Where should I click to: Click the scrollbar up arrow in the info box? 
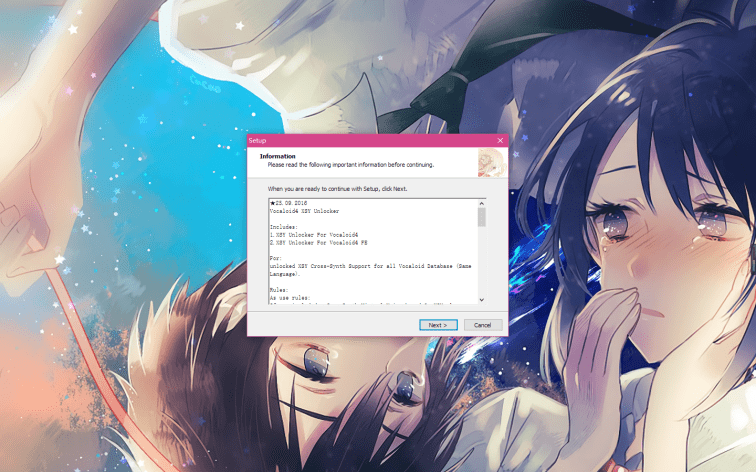coord(481,204)
